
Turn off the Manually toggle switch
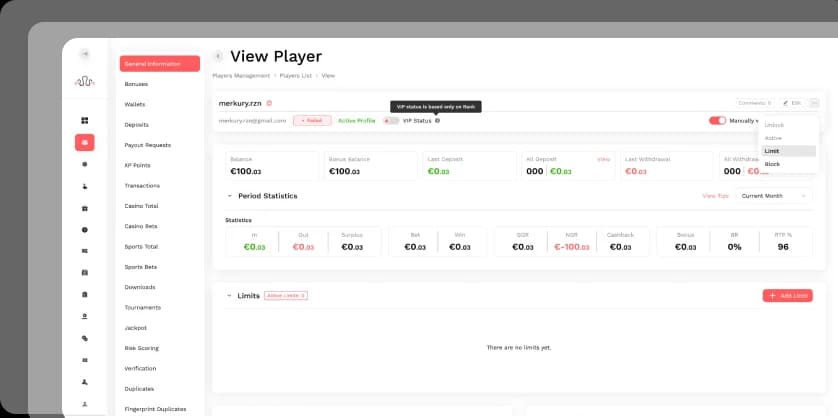click(717, 120)
